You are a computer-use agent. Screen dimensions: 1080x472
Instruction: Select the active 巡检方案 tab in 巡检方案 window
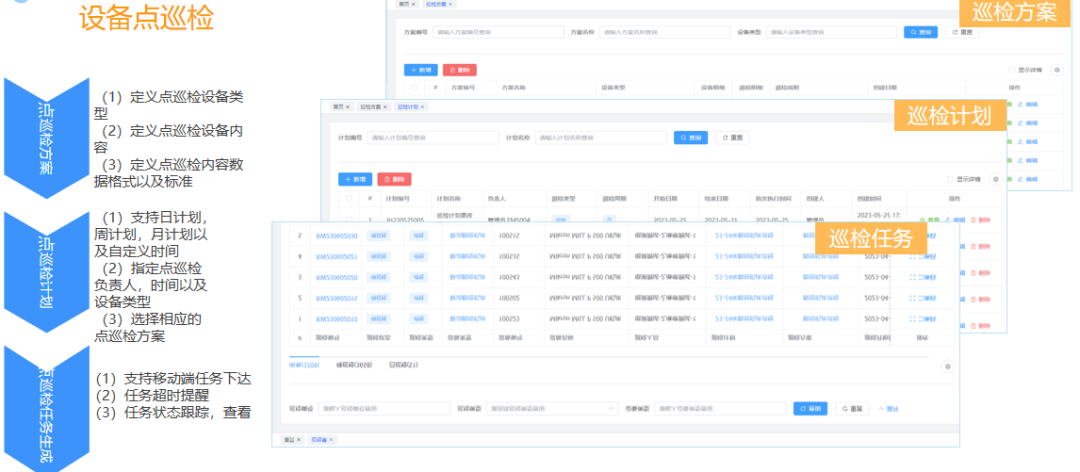(437, 4)
